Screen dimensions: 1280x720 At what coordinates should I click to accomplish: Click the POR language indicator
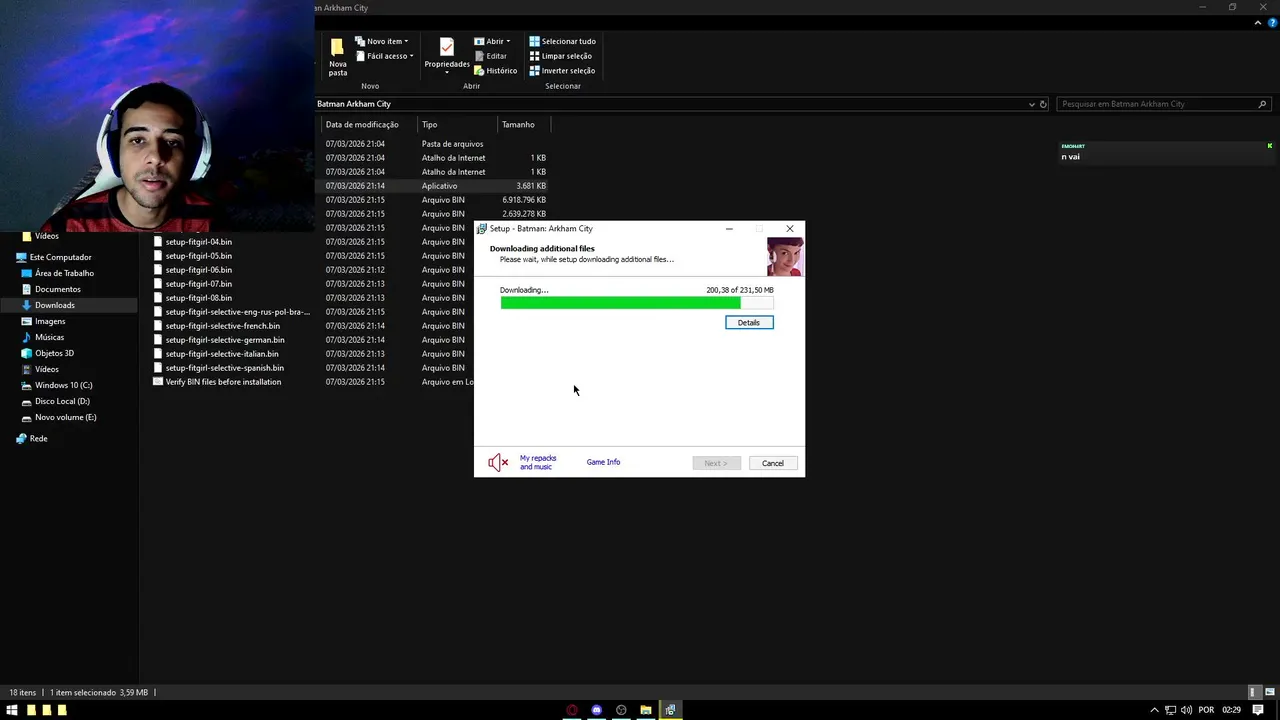coord(1206,710)
